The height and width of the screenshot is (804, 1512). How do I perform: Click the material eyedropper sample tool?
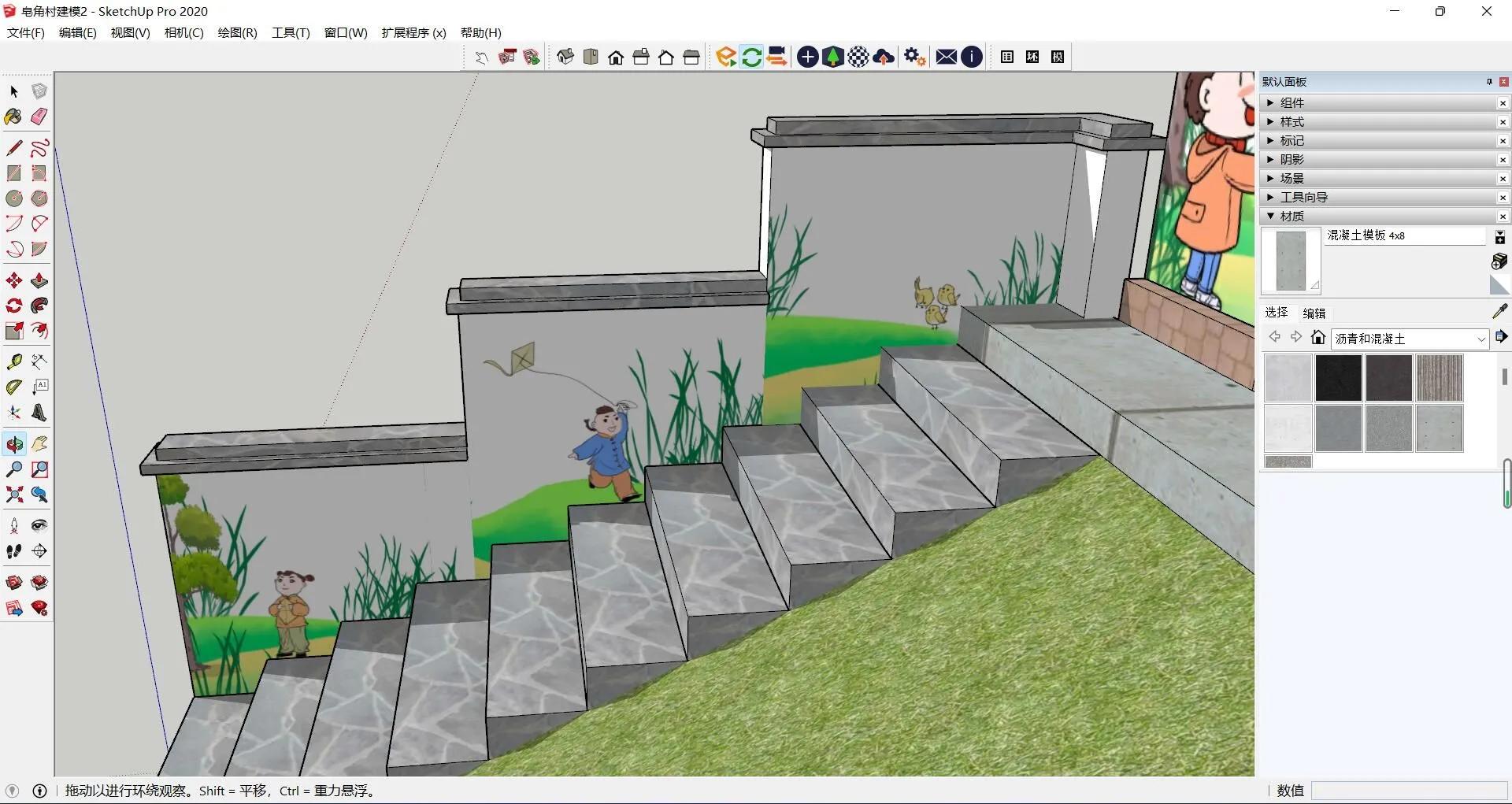click(1499, 312)
